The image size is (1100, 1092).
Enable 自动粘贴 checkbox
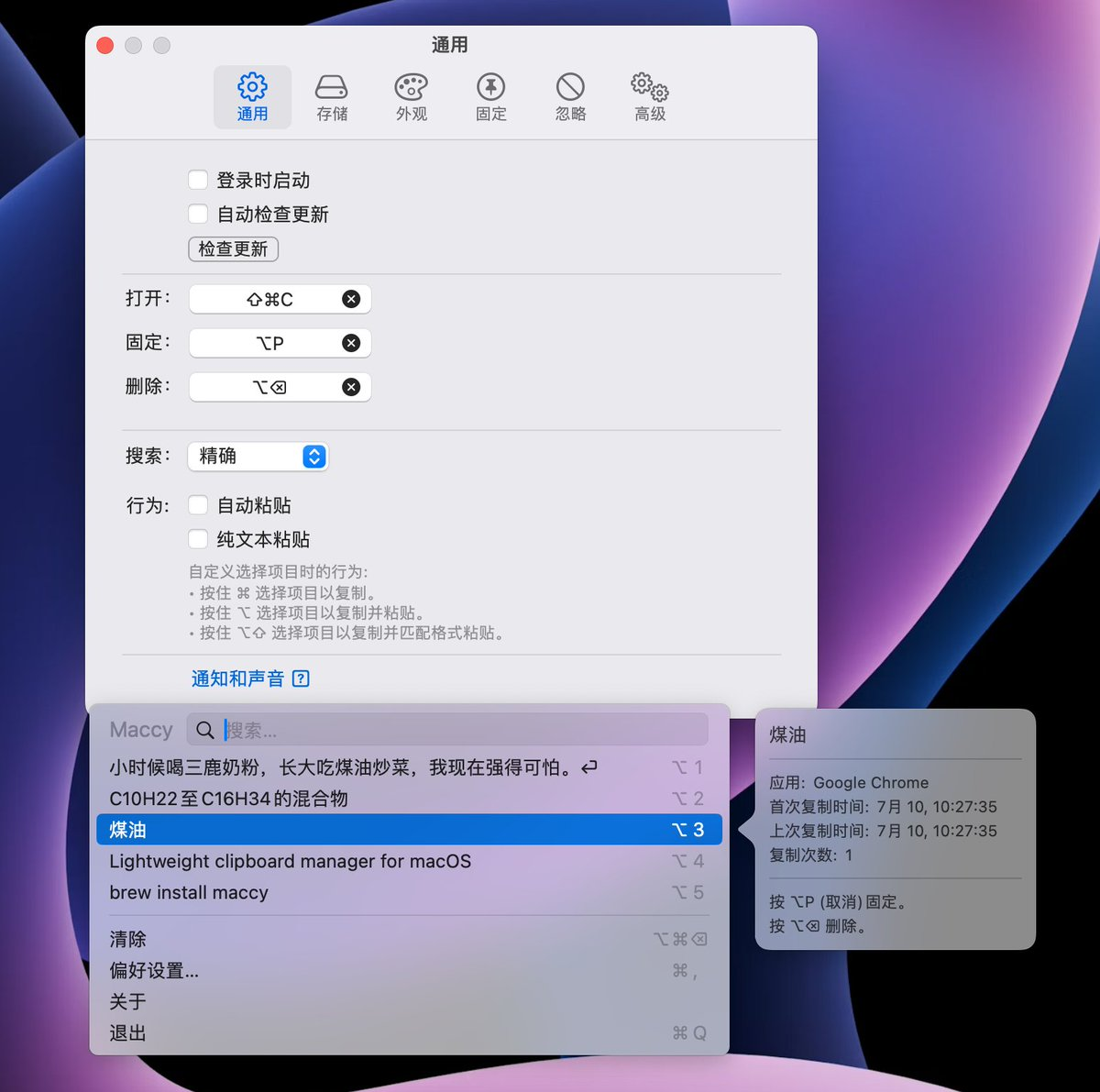198,504
